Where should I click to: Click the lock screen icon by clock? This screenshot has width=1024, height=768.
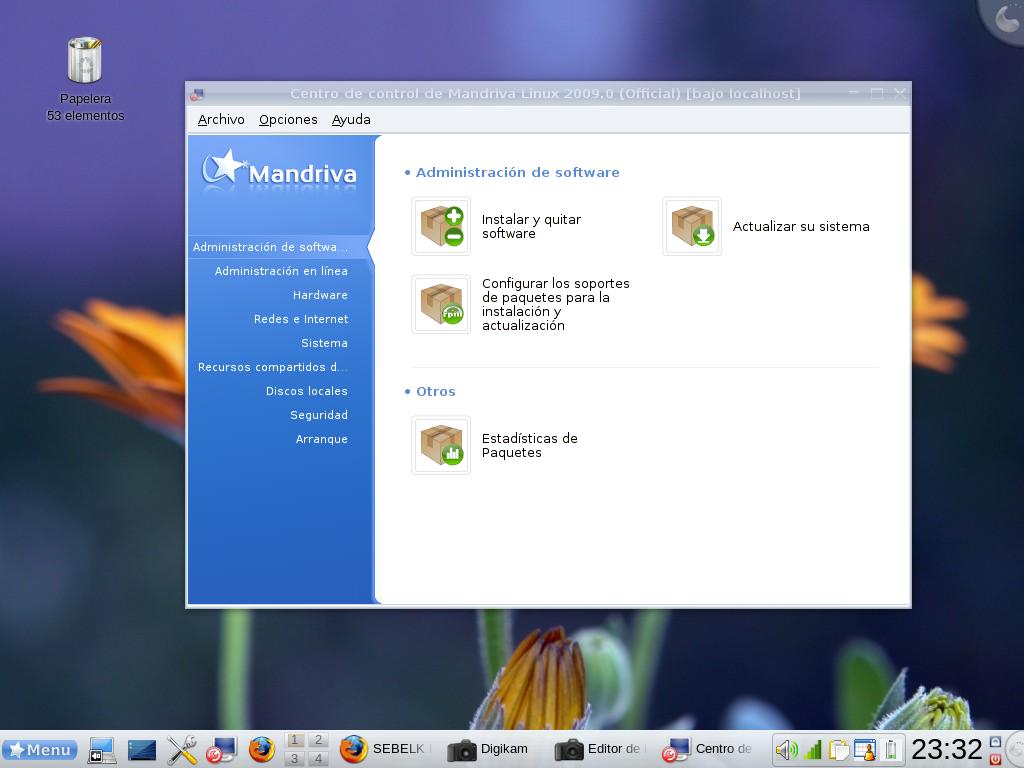(995, 742)
